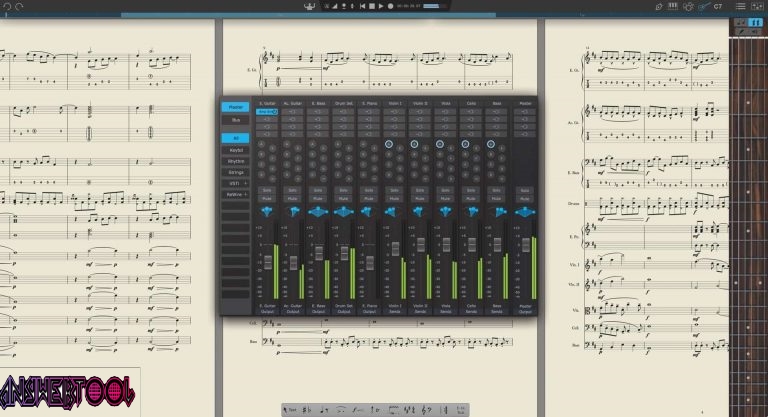Screen dimensions: 768x417
Task: Select the Bus tab in mixer
Action: (x=236, y=120)
